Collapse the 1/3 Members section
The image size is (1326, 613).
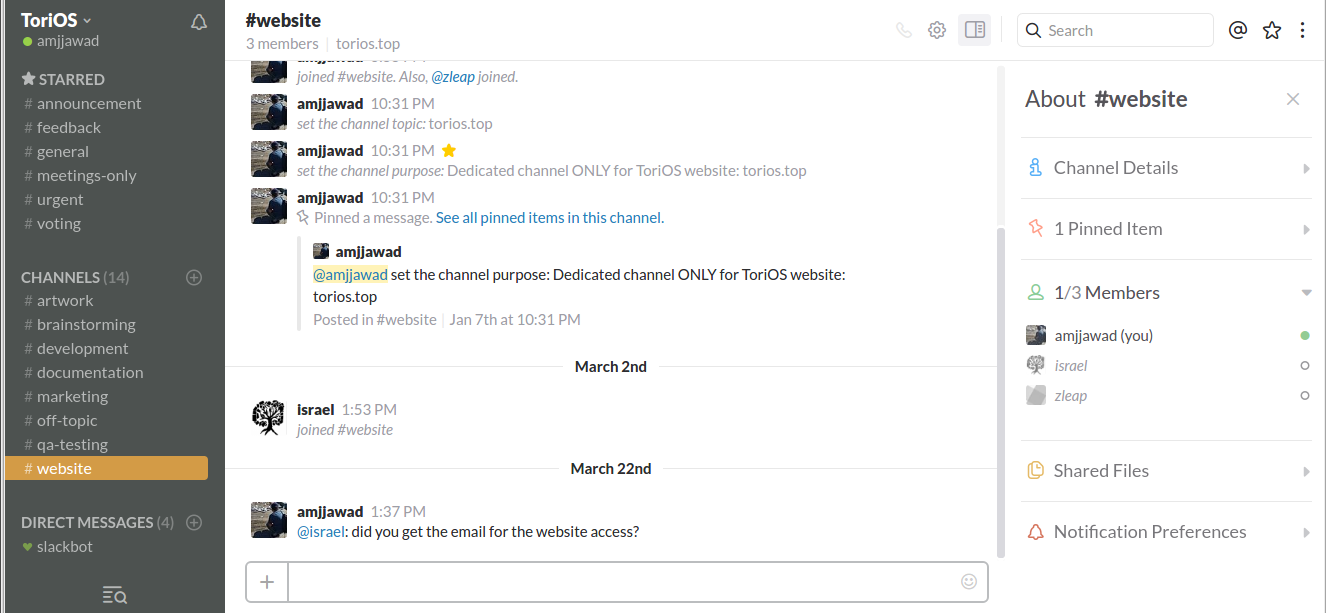1306,293
